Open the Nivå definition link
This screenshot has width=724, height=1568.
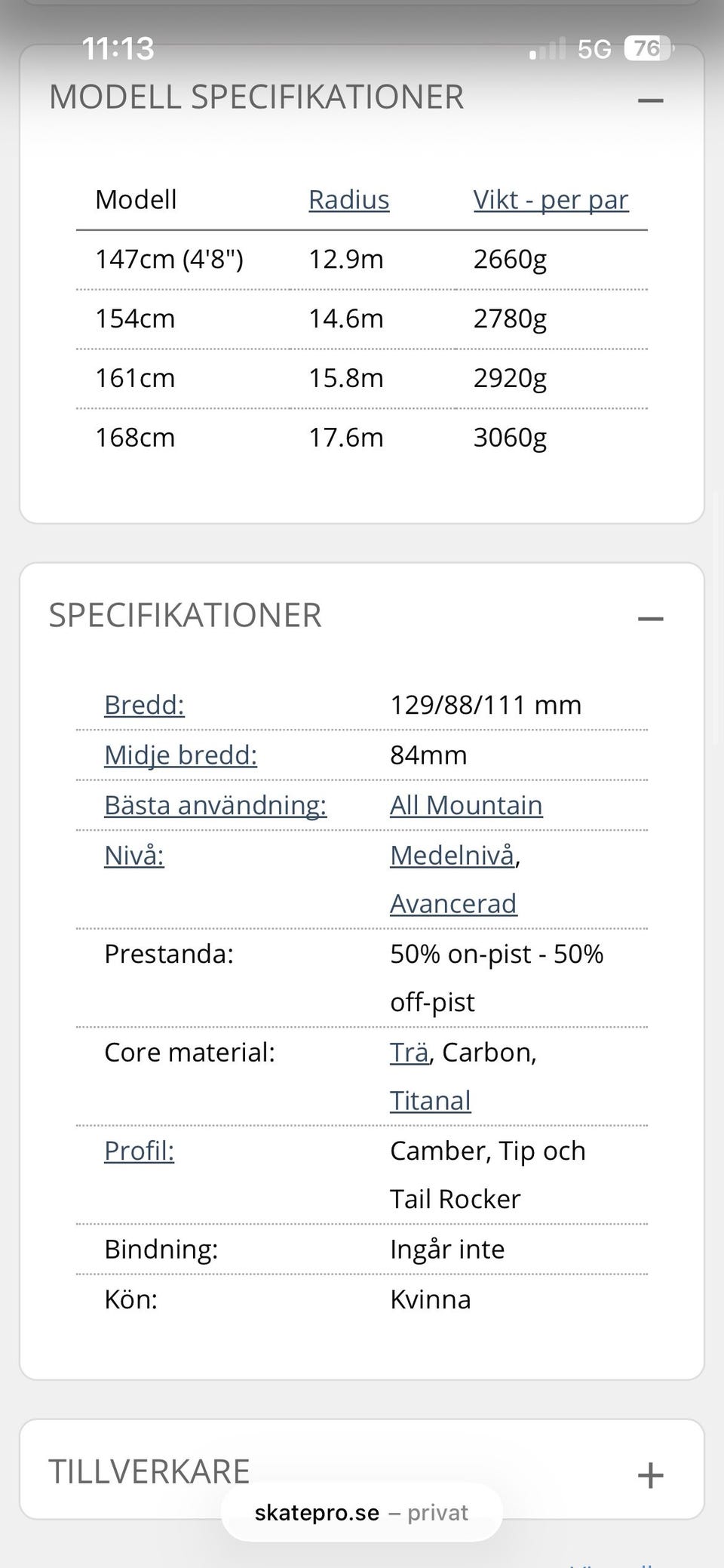coord(133,855)
